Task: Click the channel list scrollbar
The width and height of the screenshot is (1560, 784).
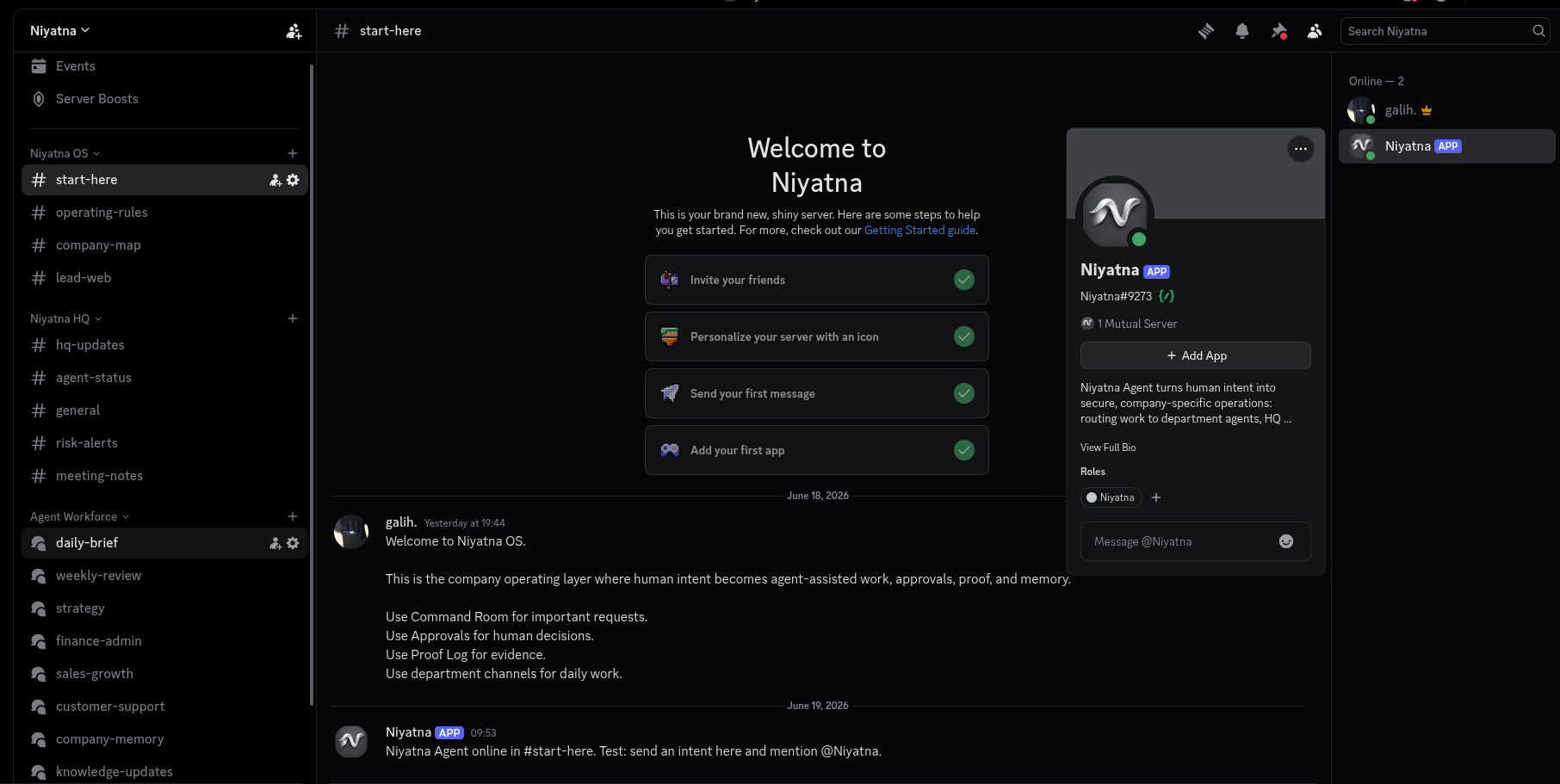Action: point(311,385)
